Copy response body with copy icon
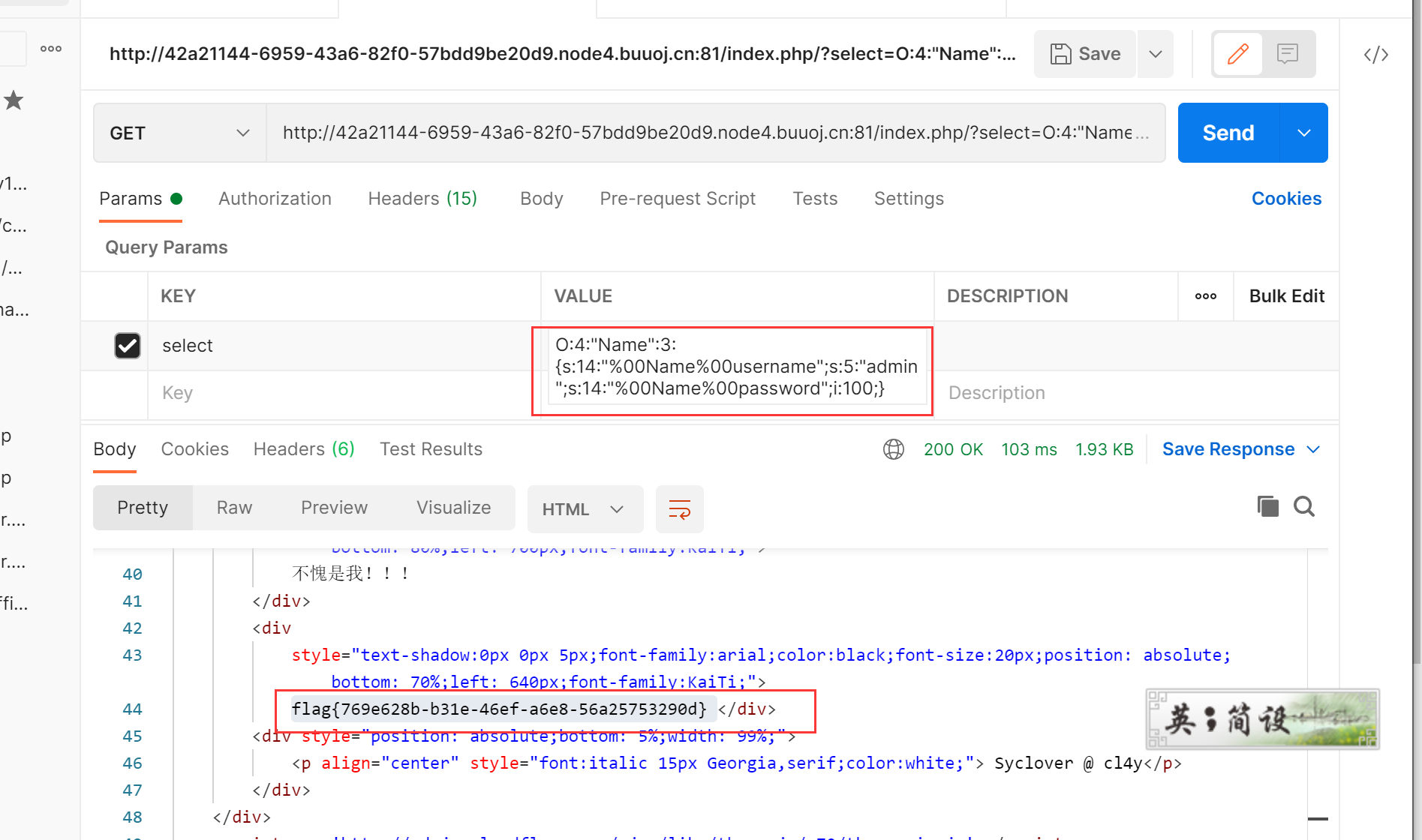Image resolution: width=1422 pixels, height=840 pixels. [1267, 507]
